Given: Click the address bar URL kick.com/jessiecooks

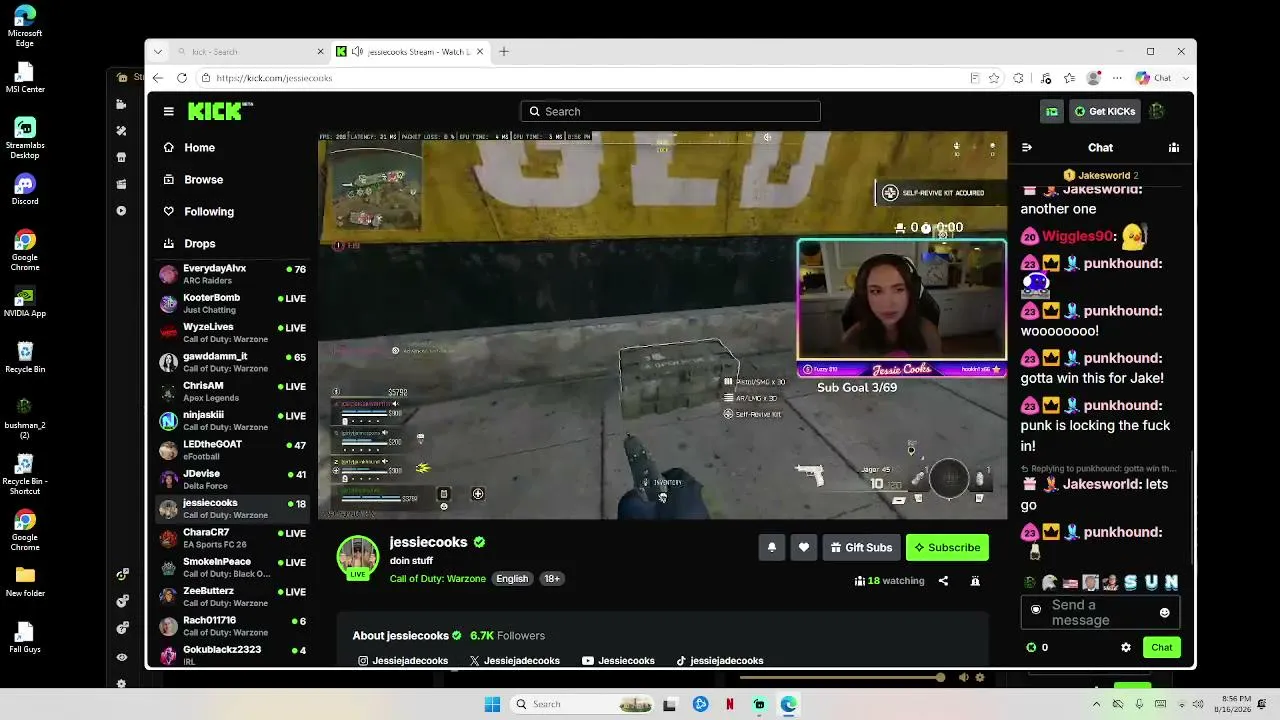Looking at the screenshot, I should (x=274, y=78).
